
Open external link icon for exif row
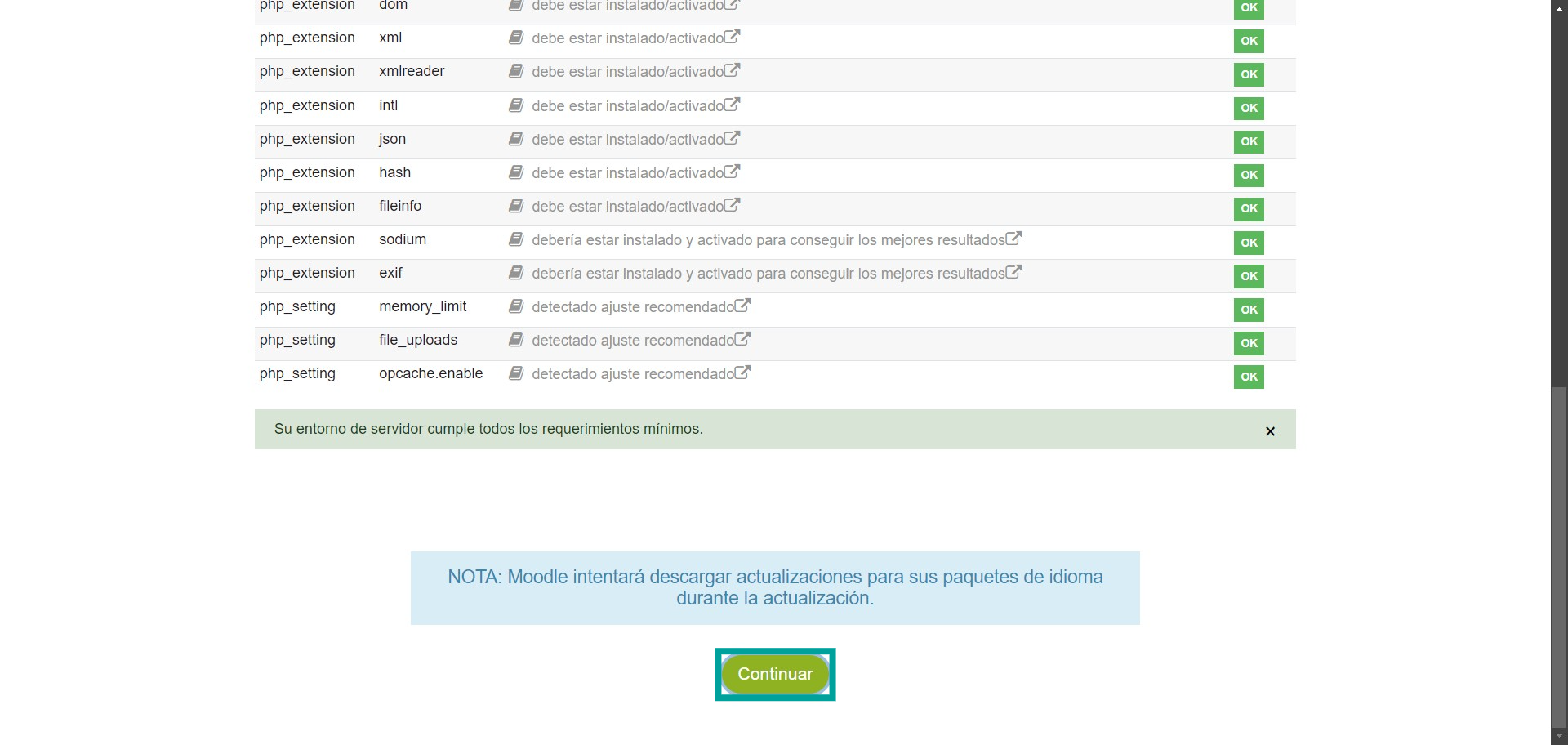(1013, 272)
